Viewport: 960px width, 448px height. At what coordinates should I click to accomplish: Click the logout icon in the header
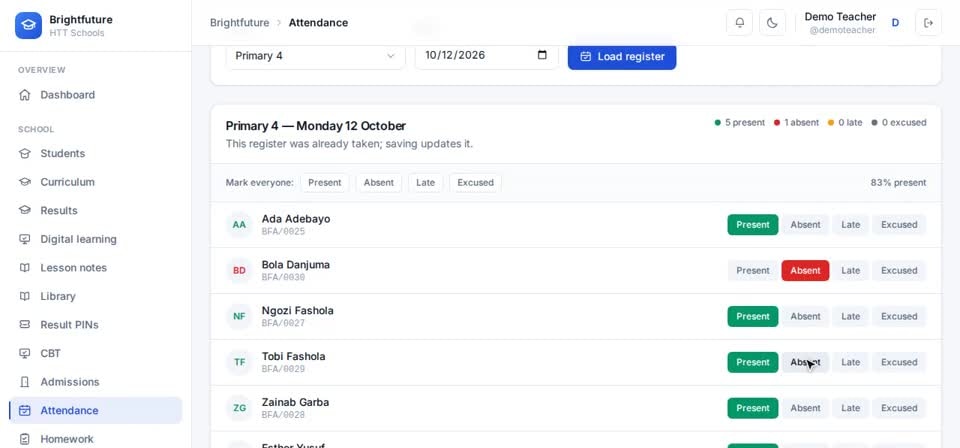point(928,23)
